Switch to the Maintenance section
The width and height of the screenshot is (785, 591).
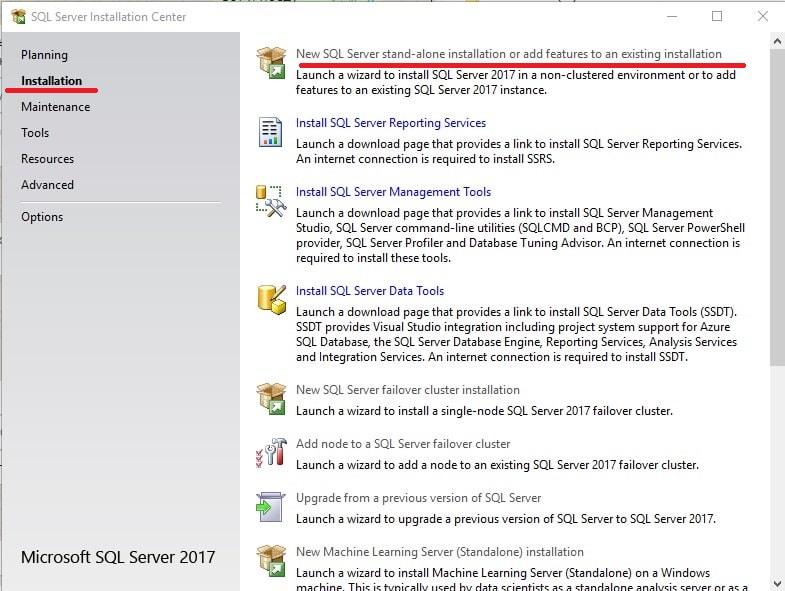pyautogui.click(x=55, y=107)
